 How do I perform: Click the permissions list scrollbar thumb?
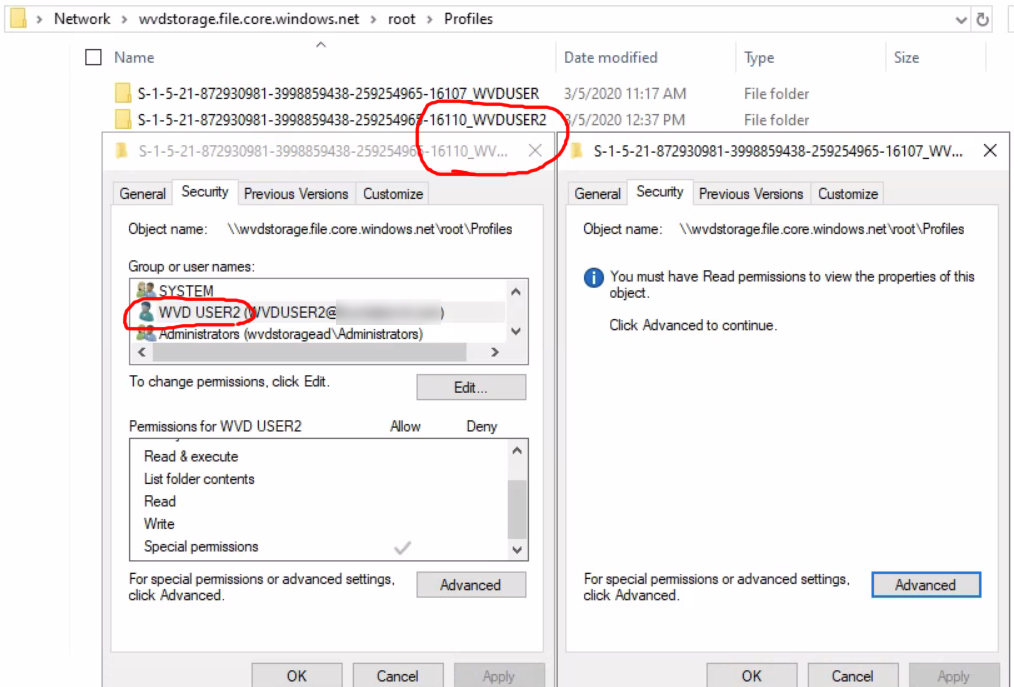click(x=517, y=510)
